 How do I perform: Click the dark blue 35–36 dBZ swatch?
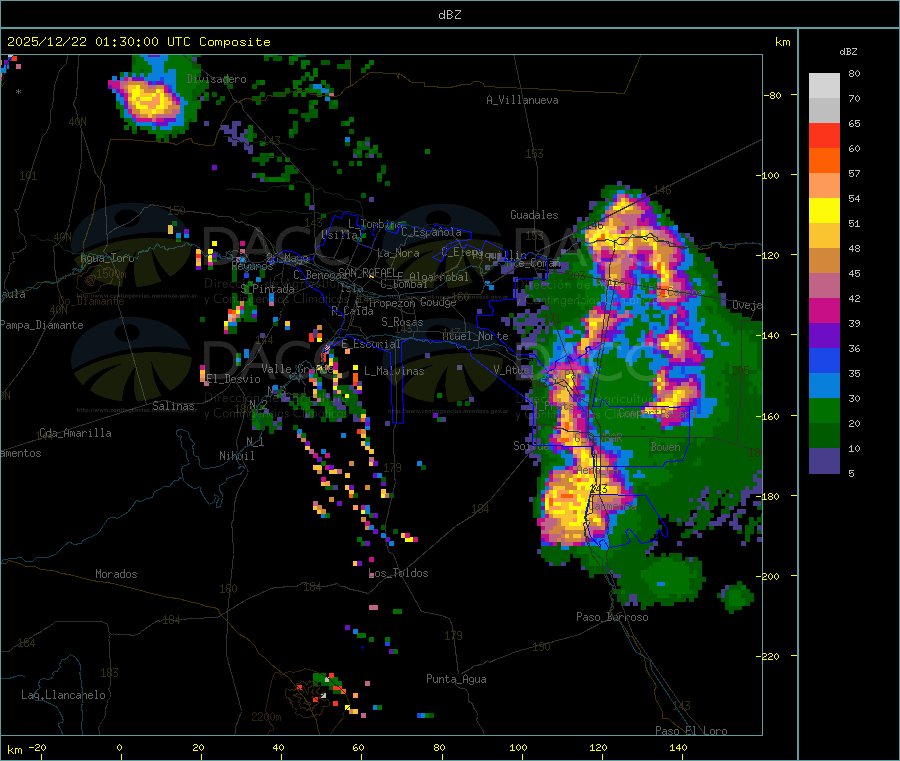(824, 360)
